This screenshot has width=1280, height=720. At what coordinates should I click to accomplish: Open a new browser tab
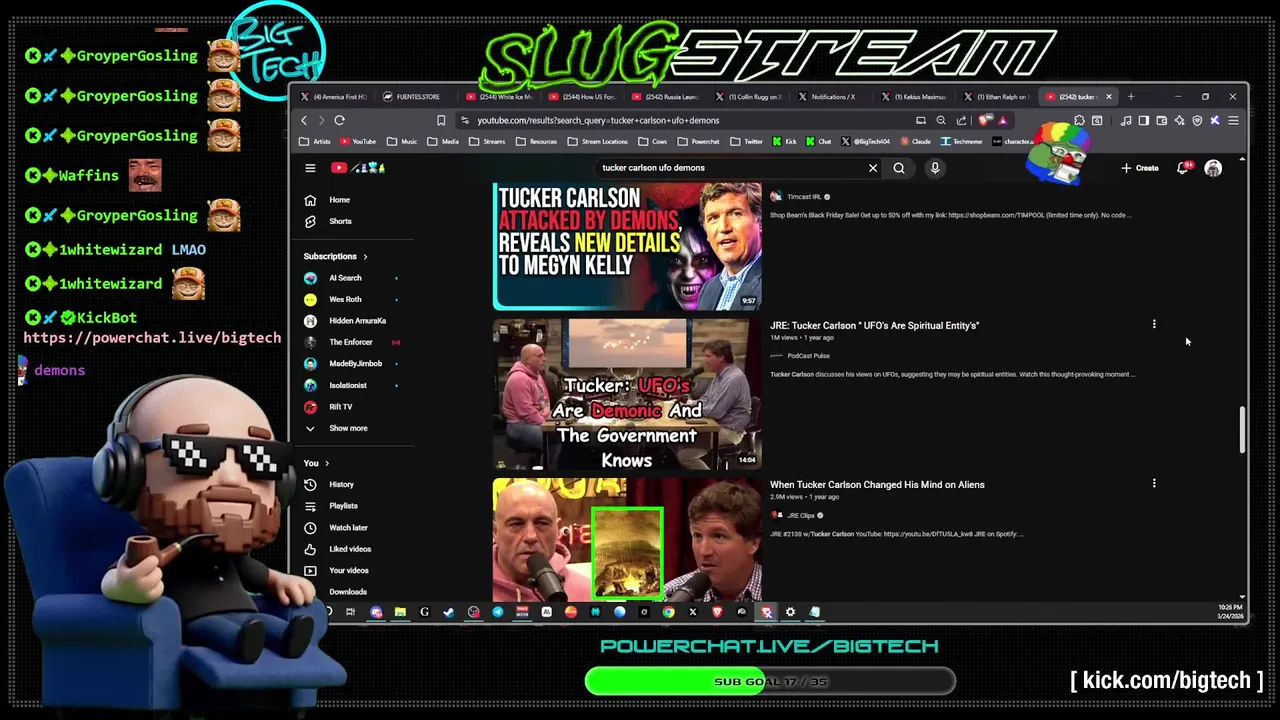coord(1131,97)
